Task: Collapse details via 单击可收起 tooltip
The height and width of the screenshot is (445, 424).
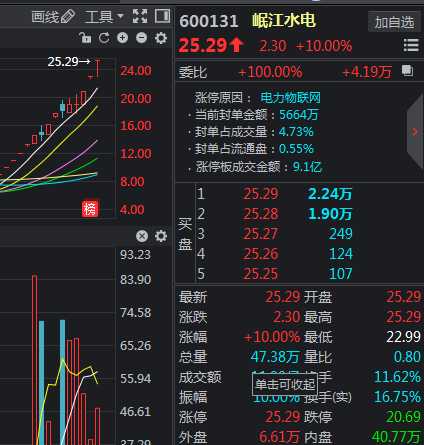Action: click(285, 385)
